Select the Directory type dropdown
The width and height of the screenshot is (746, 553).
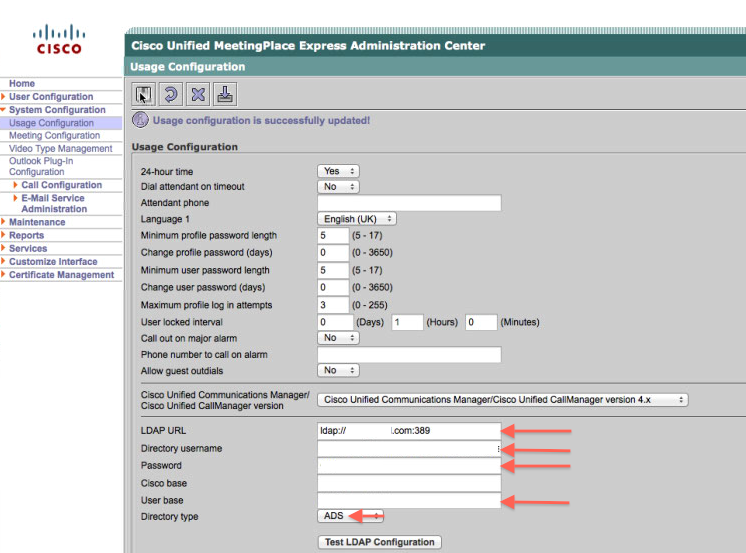click(349, 516)
